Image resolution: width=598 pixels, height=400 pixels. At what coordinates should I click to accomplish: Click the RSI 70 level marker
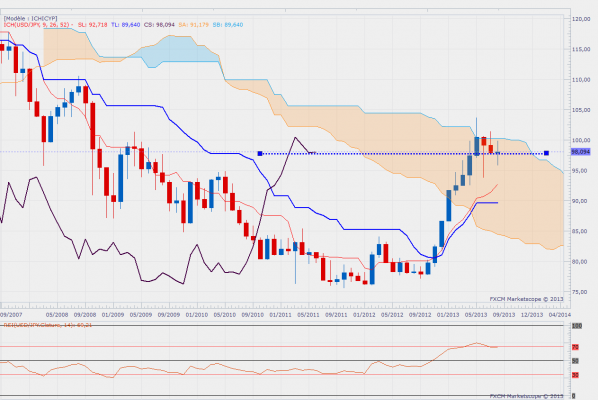[575, 347]
